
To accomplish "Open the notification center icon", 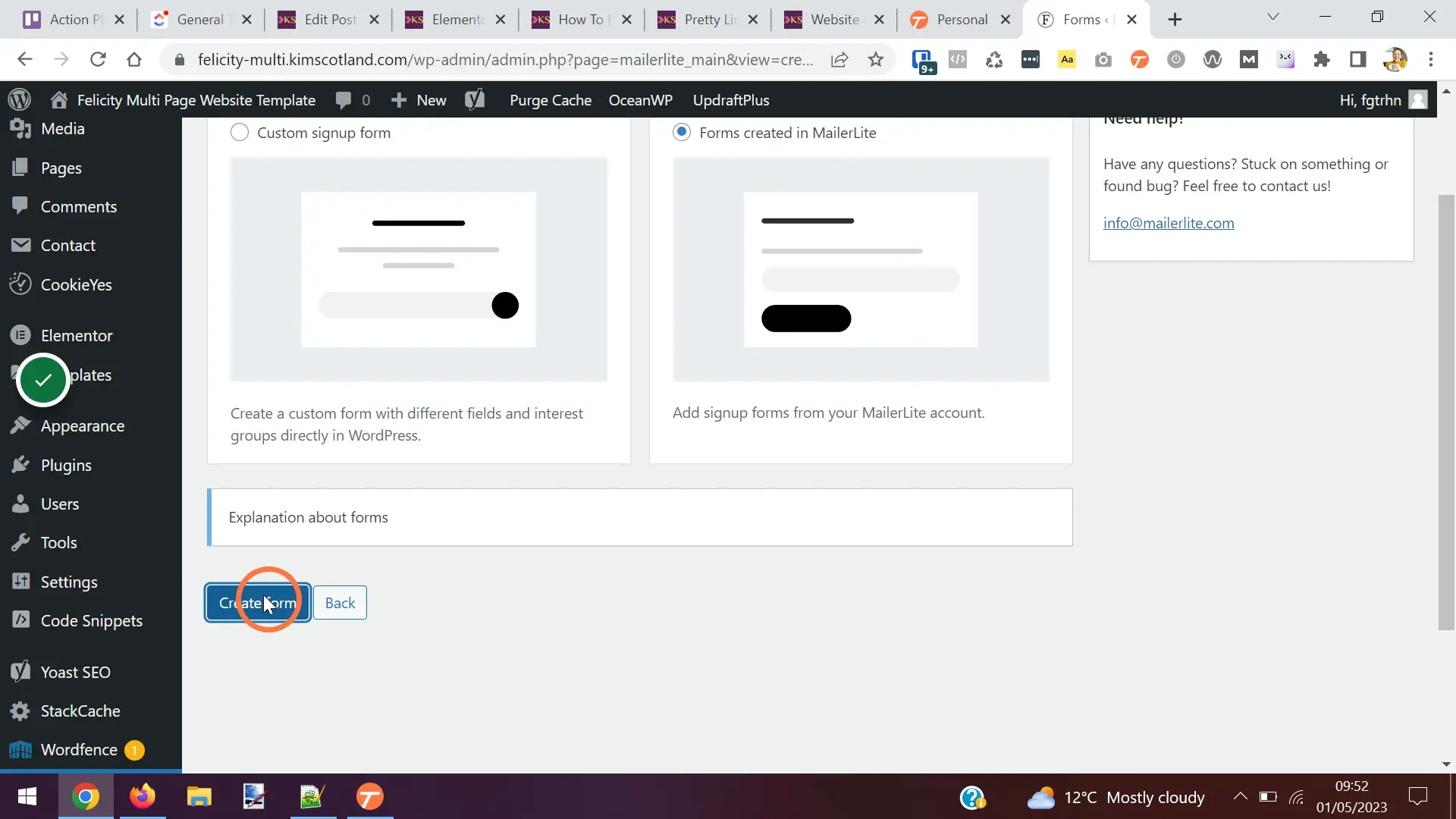I will (1417, 796).
